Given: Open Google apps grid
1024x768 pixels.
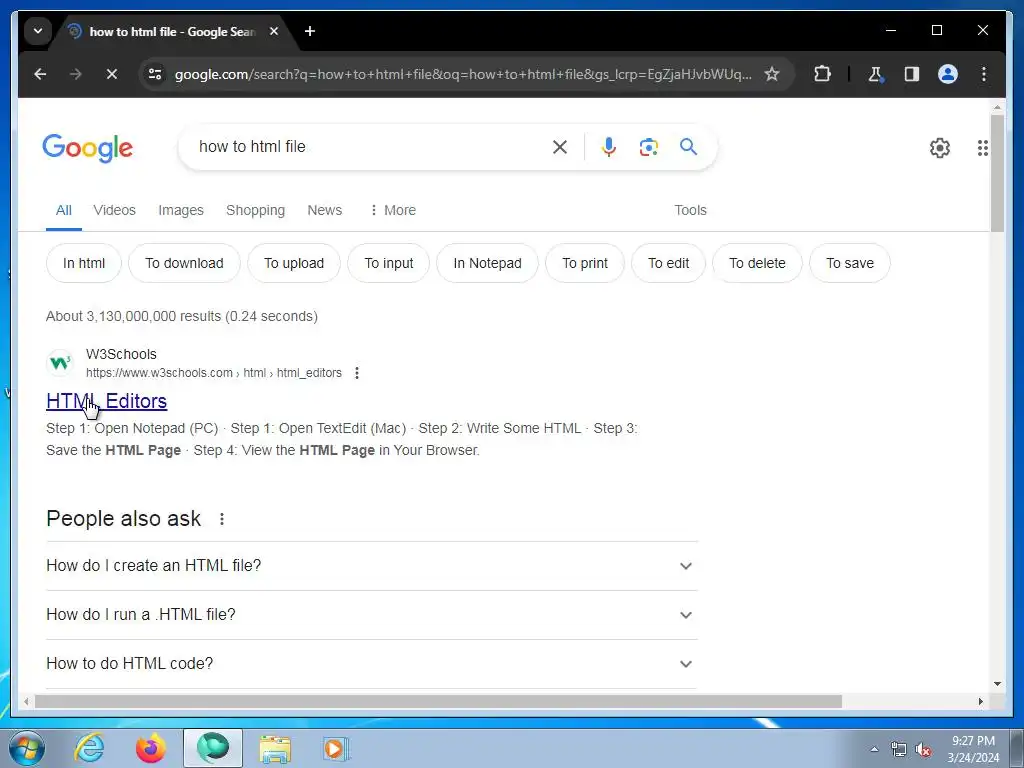Looking at the screenshot, I should coord(982,148).
